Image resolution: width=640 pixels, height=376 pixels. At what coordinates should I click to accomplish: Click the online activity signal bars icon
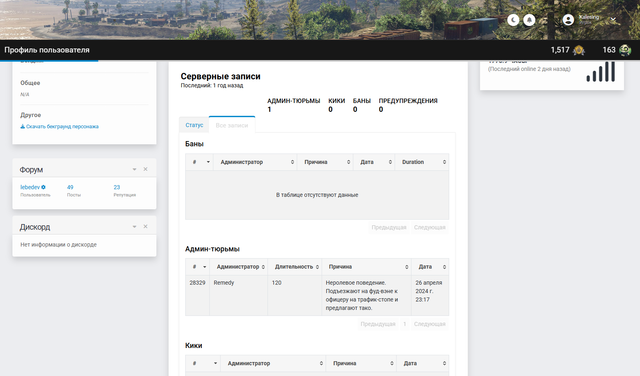(600, 72)
